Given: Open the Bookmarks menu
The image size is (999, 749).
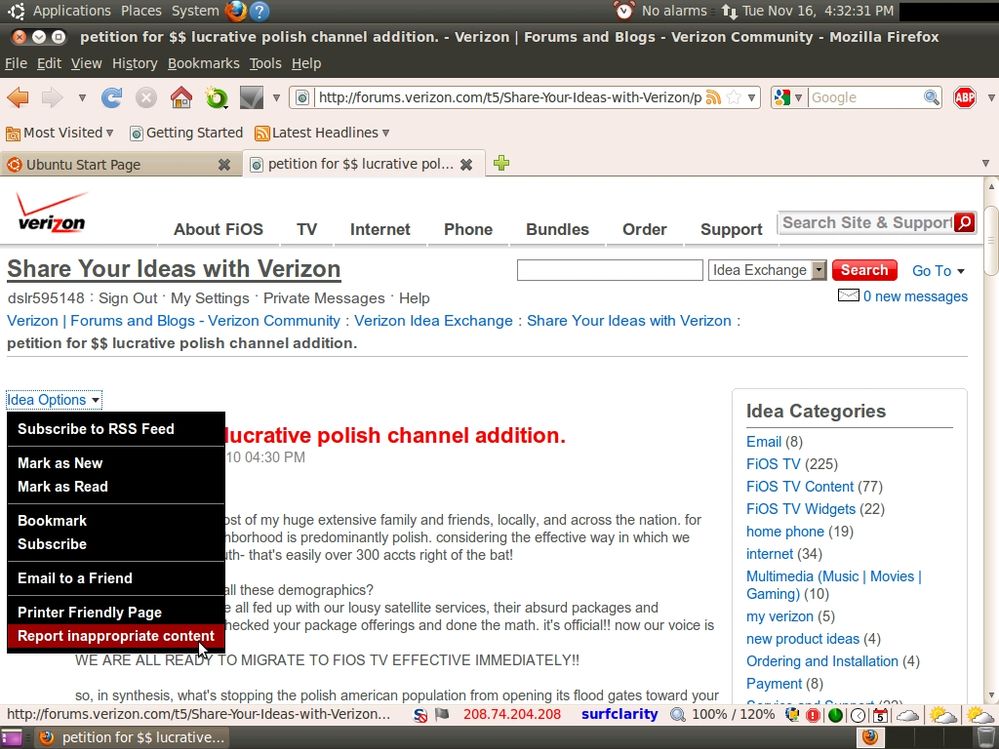Looking at the screenshot, I should tap(204, 64).
